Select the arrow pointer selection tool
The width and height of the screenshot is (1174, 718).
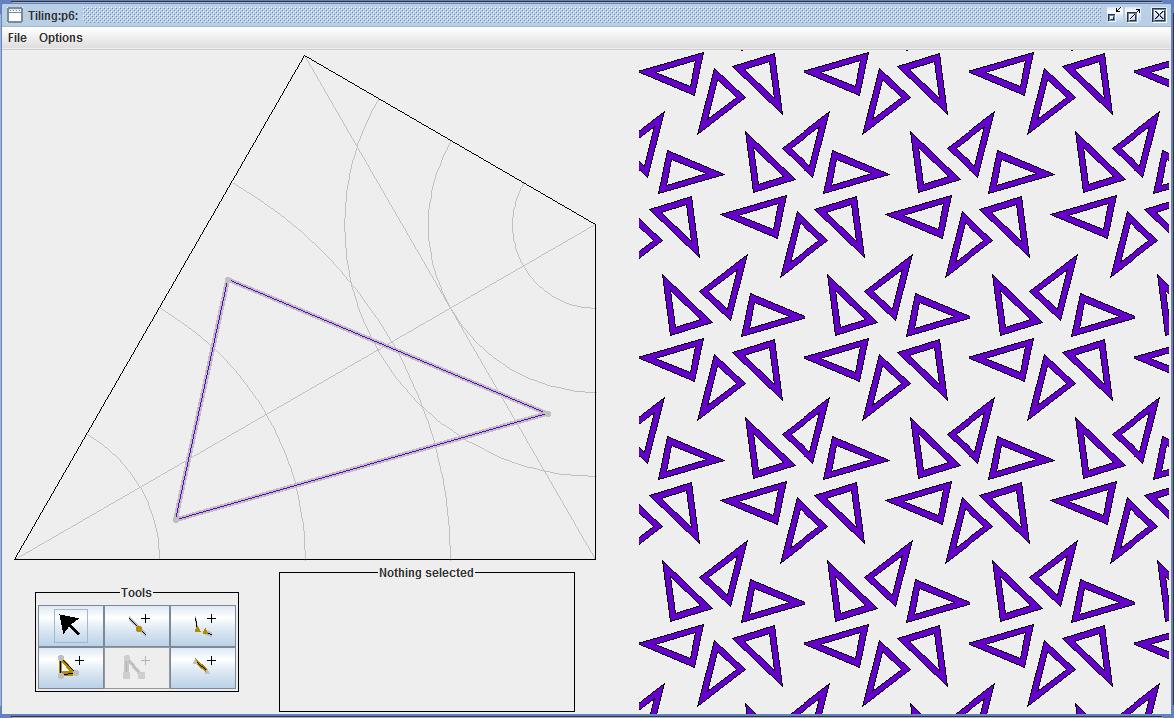click(x=70, y=626)
